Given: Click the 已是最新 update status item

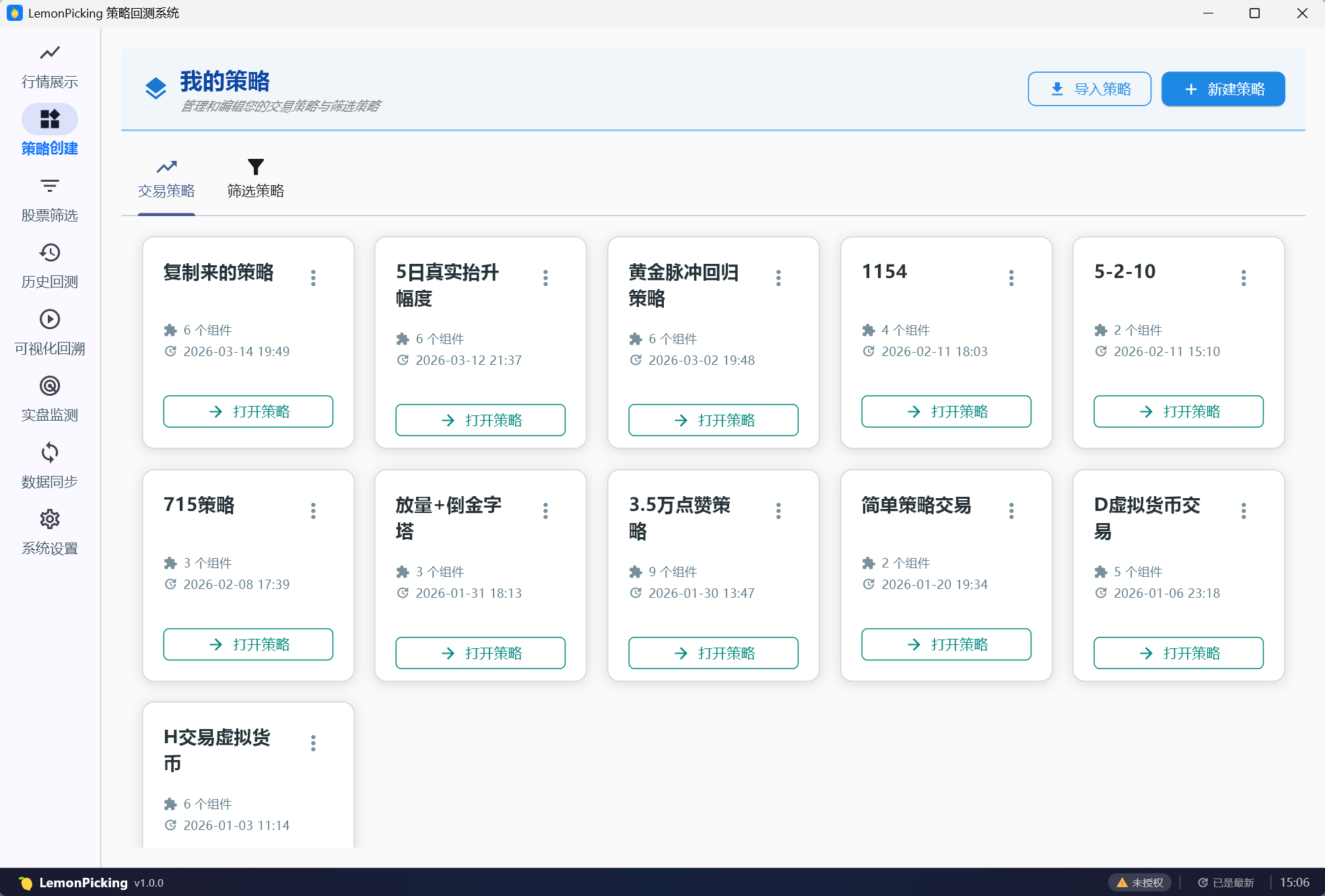Looking at the screenshot, I should [1233, 882].
